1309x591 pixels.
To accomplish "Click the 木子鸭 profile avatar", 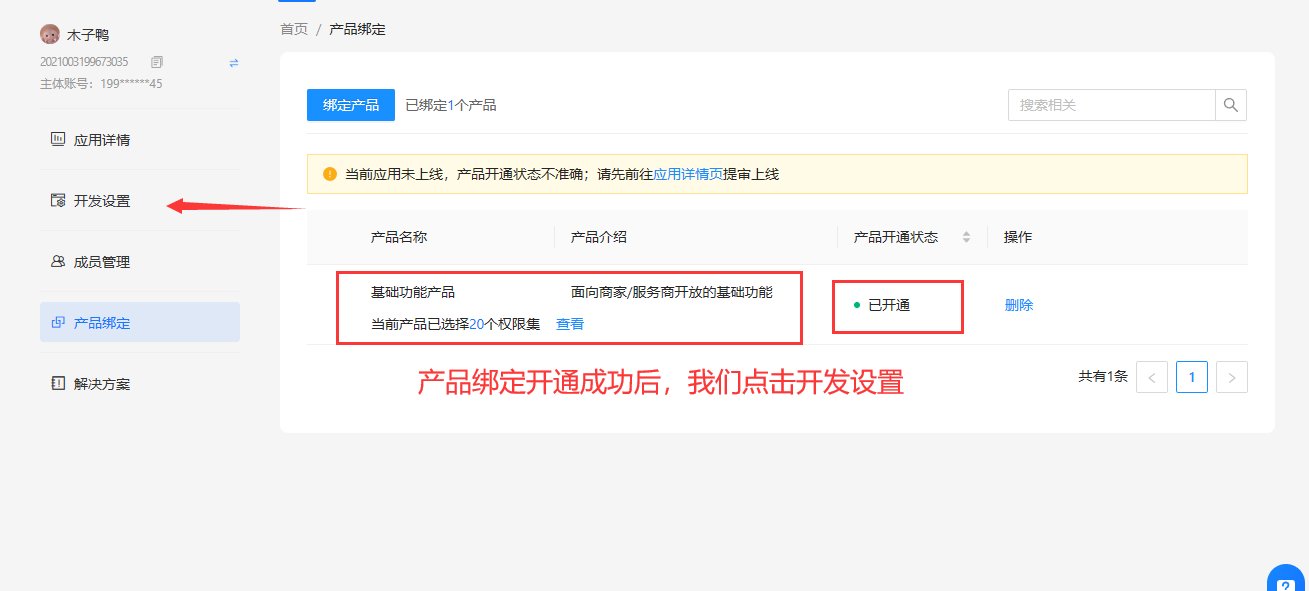I will 50,33.
